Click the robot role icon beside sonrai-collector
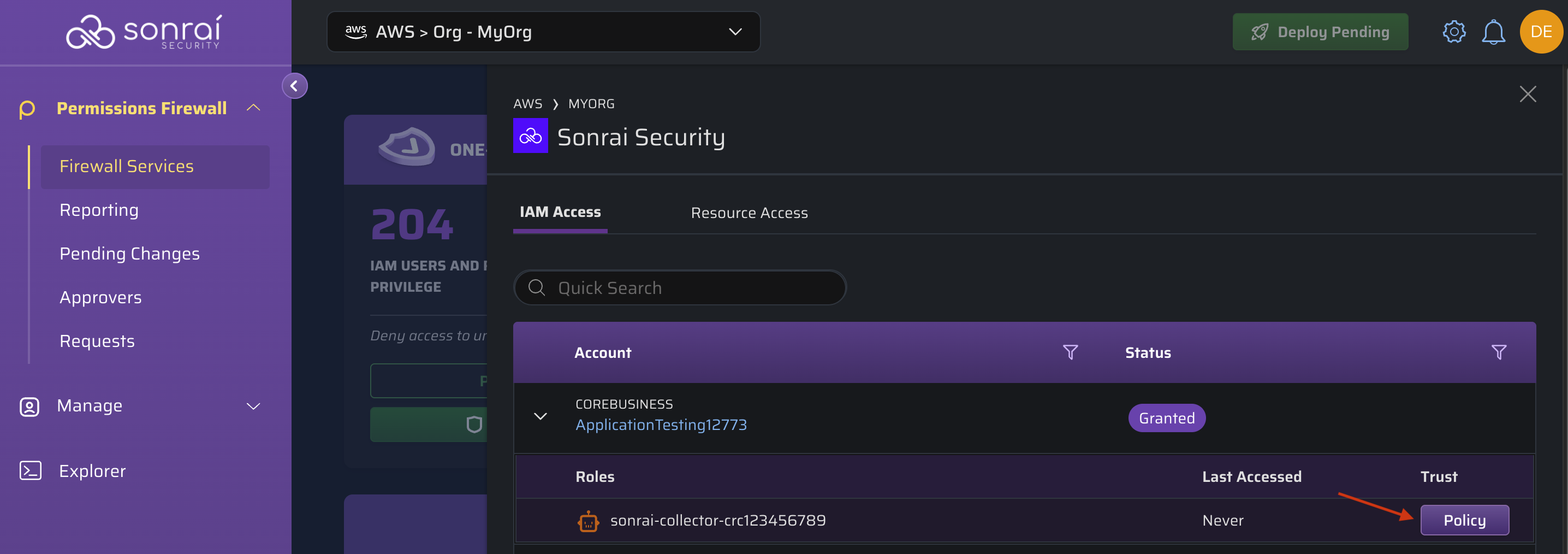1568x554 pixels. [588, 521]
